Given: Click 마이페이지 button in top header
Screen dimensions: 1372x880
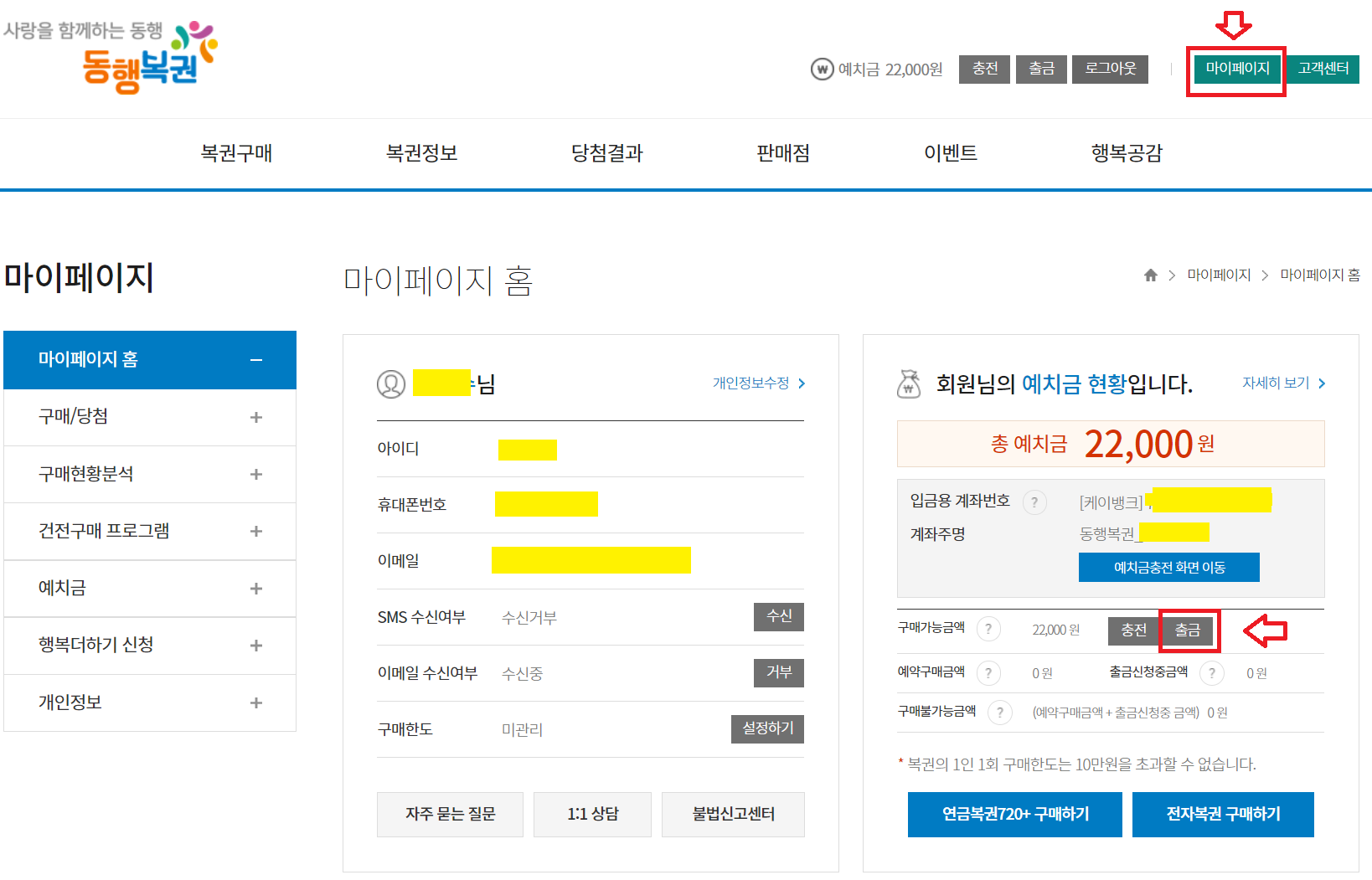Looking at the screenshot, I should pyautogui.click(x=1237, y=69).
